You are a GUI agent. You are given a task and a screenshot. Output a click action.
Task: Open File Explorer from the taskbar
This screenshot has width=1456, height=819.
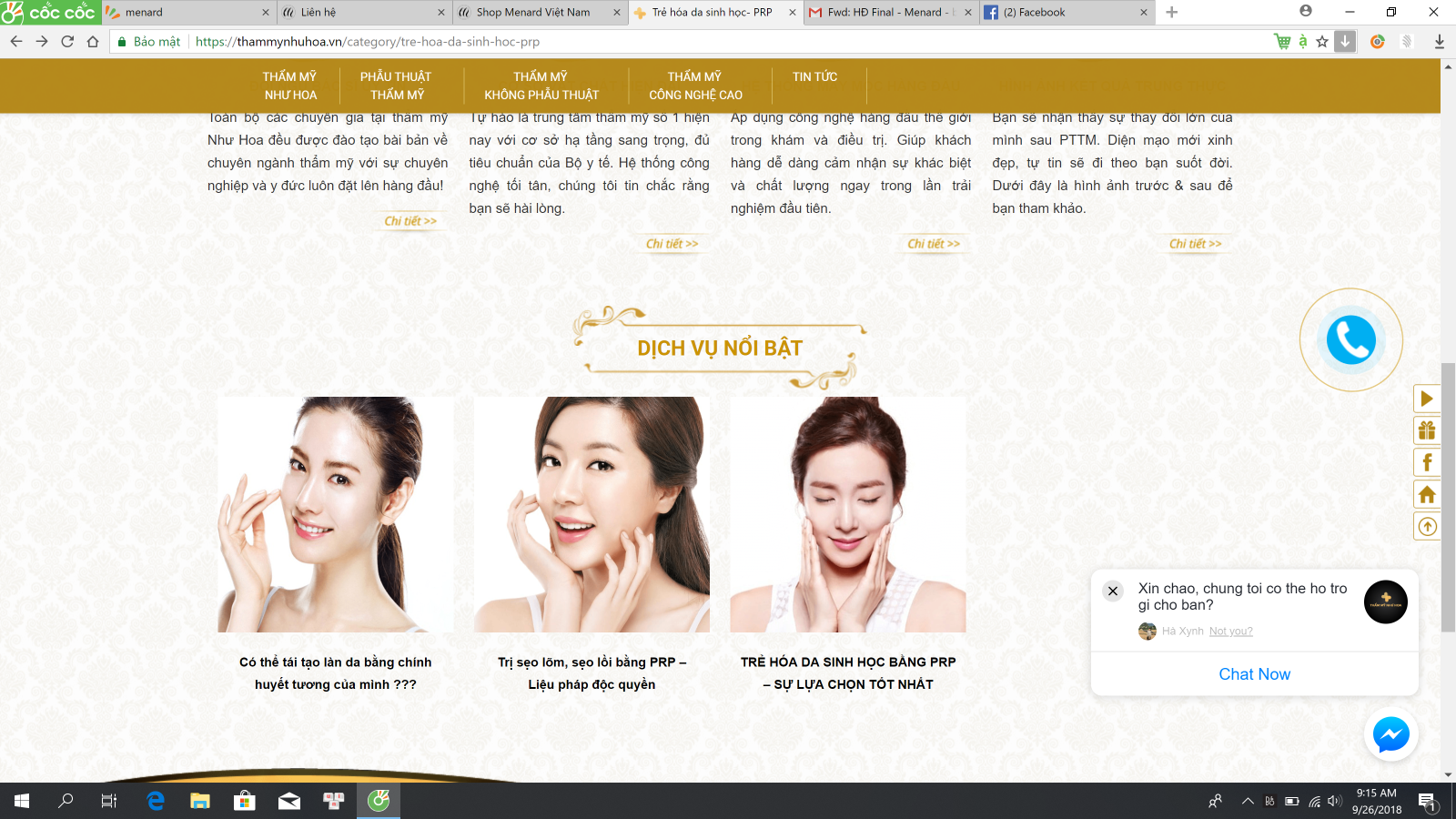point(200,801)
